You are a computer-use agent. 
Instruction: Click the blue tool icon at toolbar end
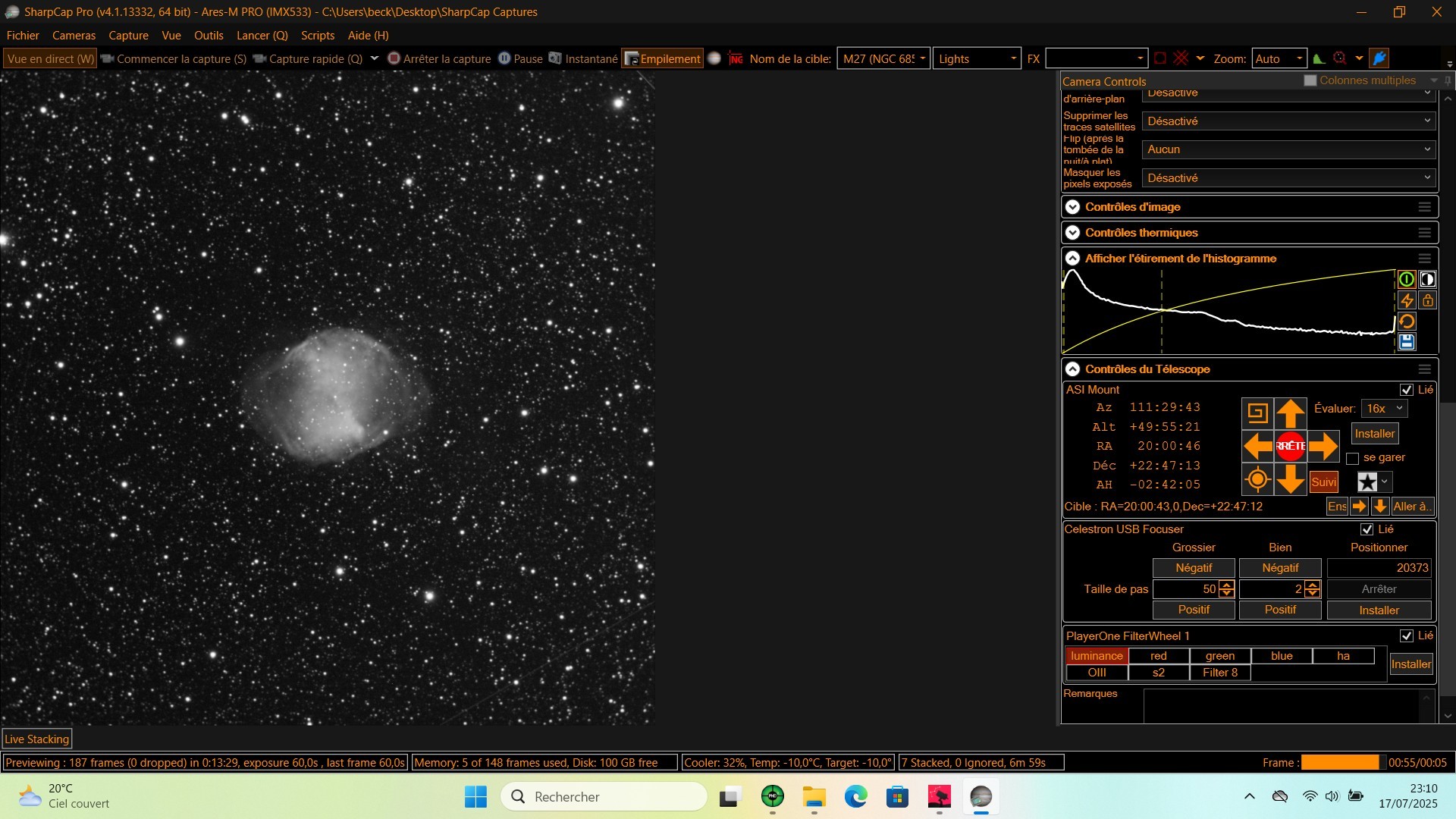pyautogui.click(x=1379, y=58)
